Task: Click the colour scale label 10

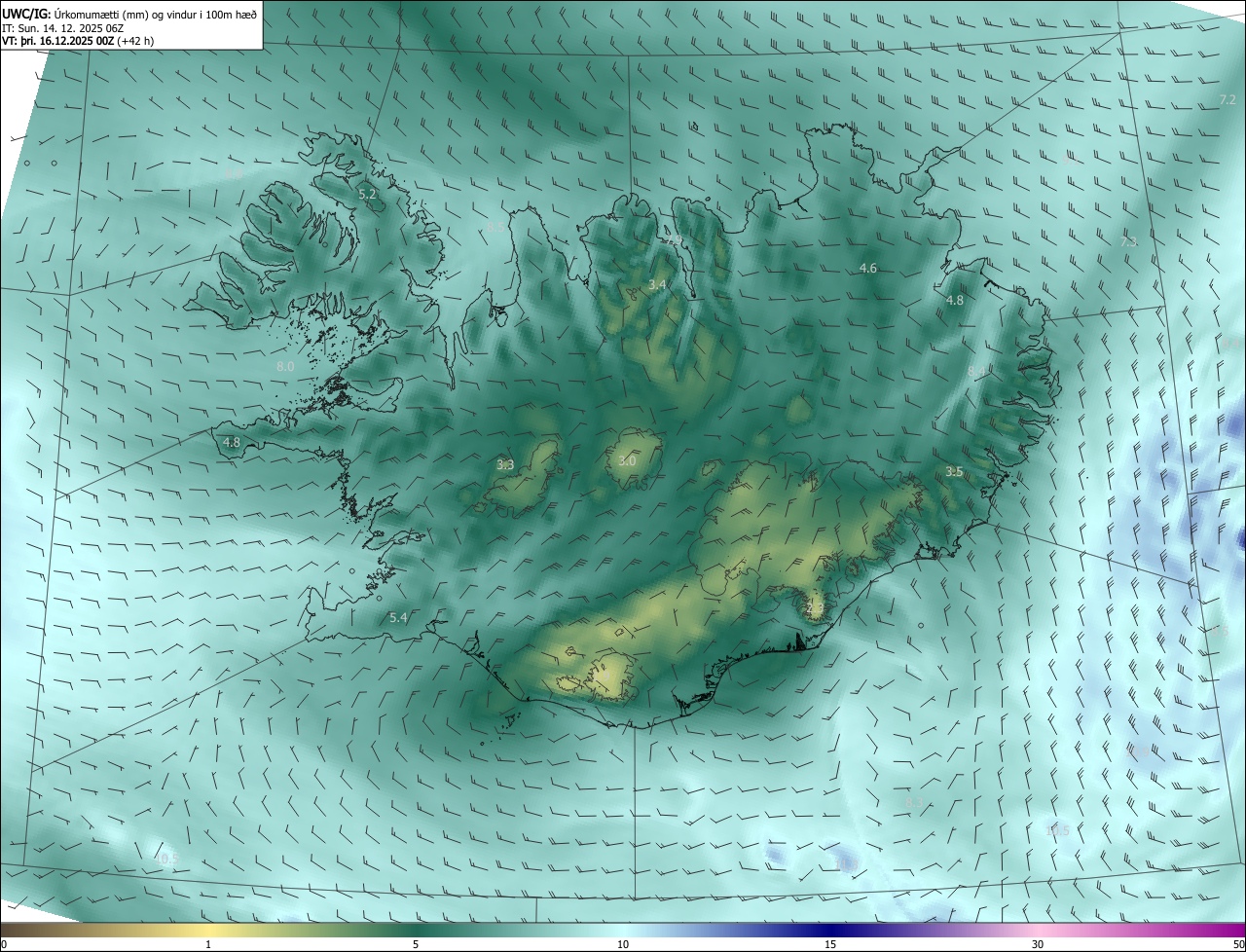Action: 623,944
